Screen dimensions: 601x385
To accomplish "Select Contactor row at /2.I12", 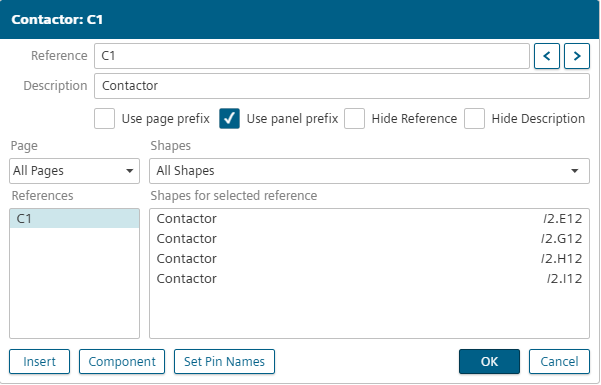I will click(369, 278).
